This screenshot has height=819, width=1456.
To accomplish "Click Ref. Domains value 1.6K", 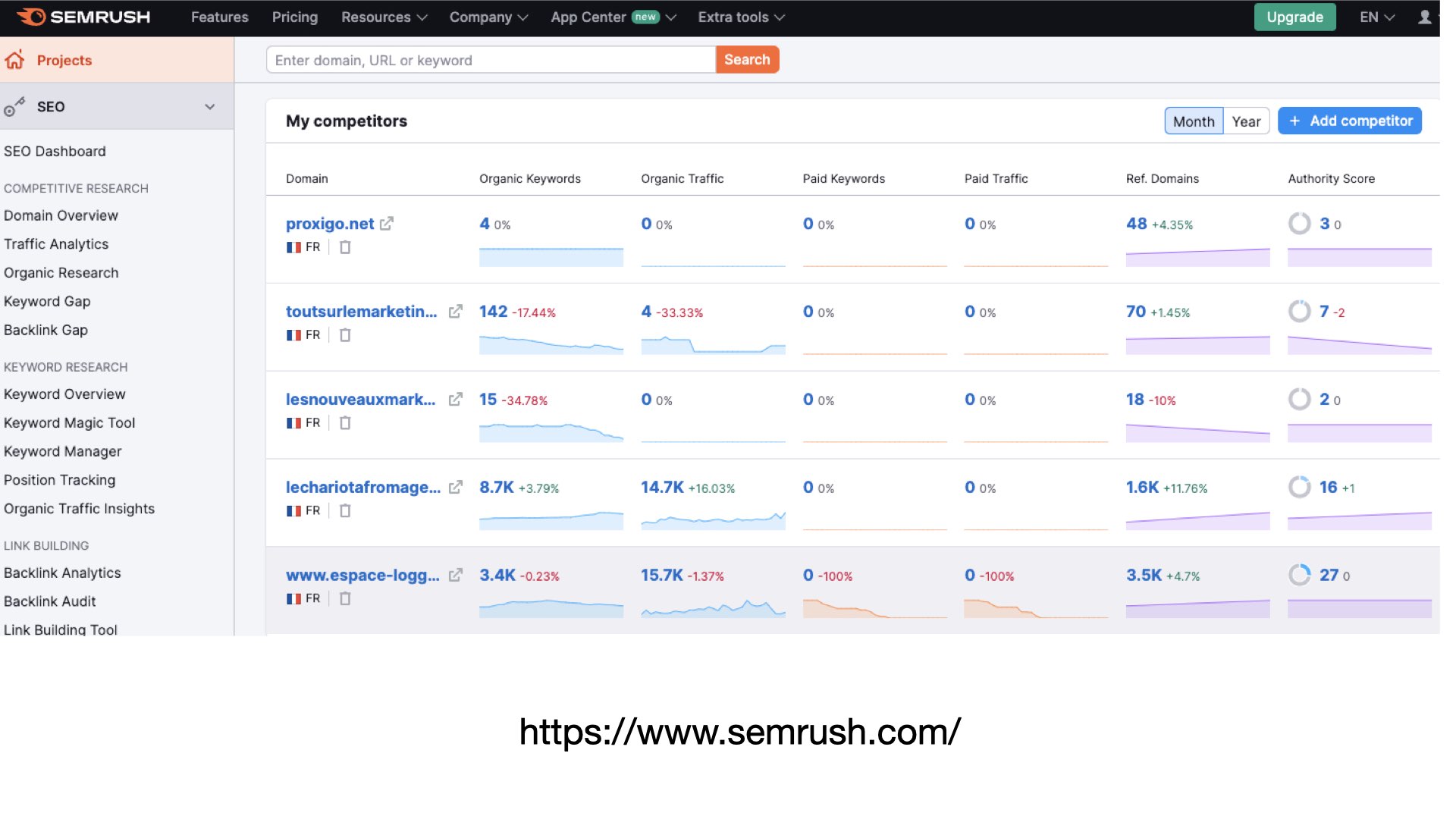I will point(1142,488).
